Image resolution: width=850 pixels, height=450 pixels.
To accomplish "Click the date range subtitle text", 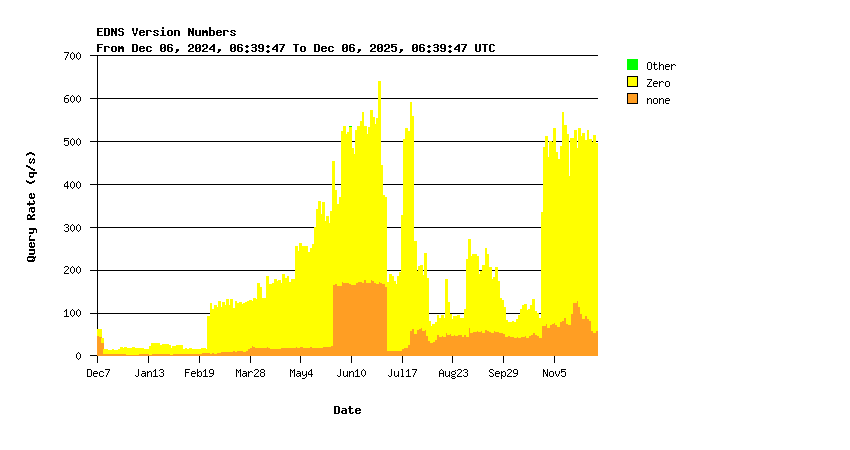I will click(x=295, y=48).
